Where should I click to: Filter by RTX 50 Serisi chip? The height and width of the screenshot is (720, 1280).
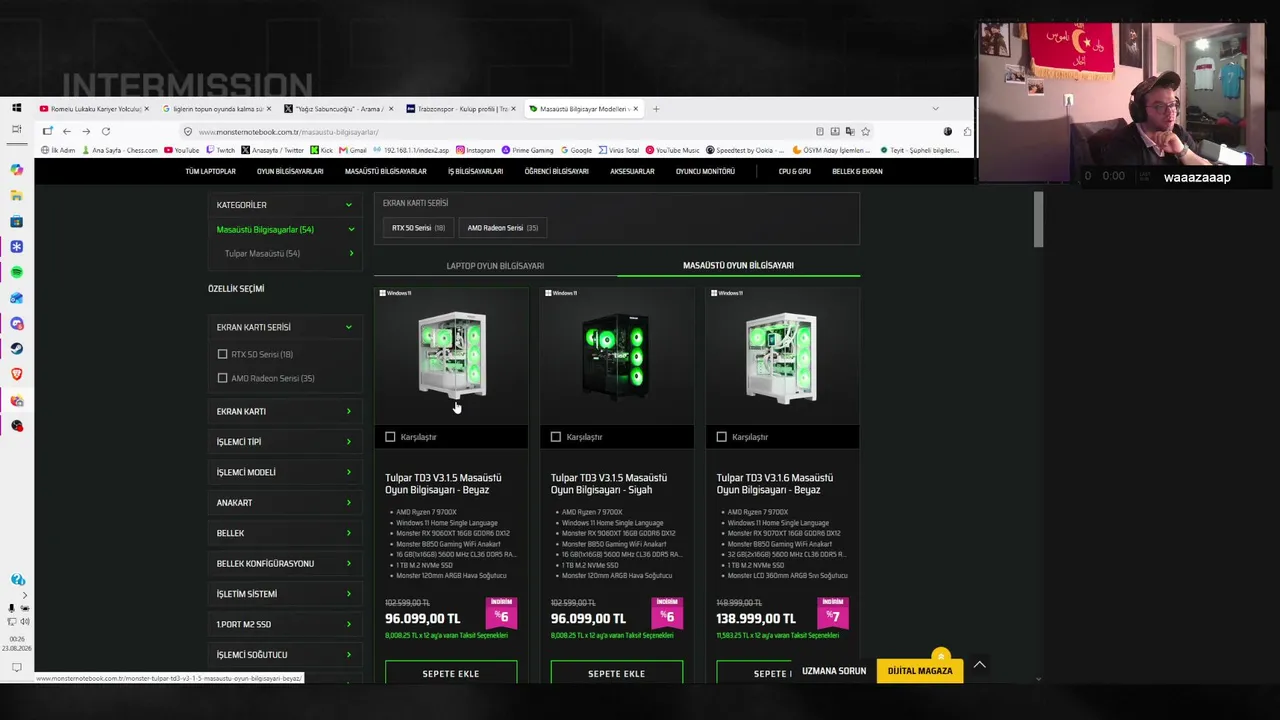pos(418,228)
